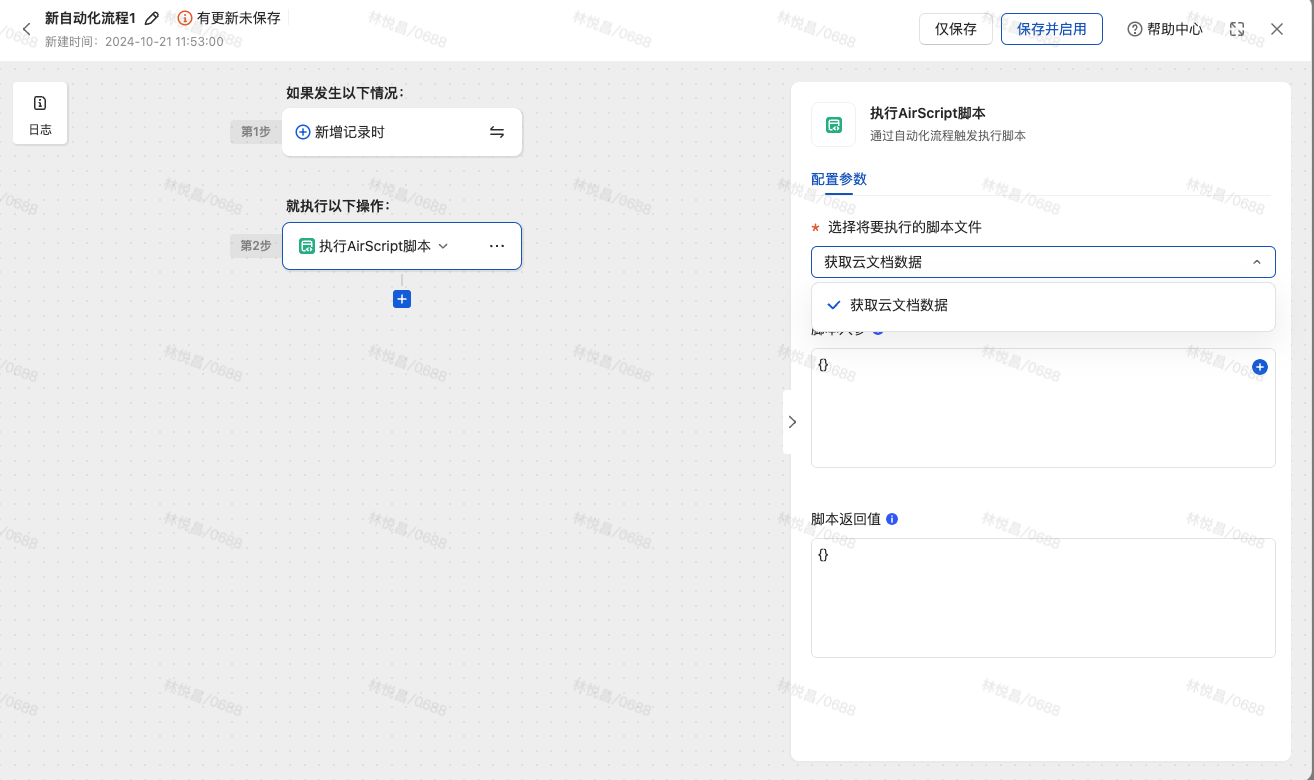Image resolution: width=1314 pixels, height=780 pixels.
Task: Click pencil icon to rename the flow
Action: tap(152, 18)
